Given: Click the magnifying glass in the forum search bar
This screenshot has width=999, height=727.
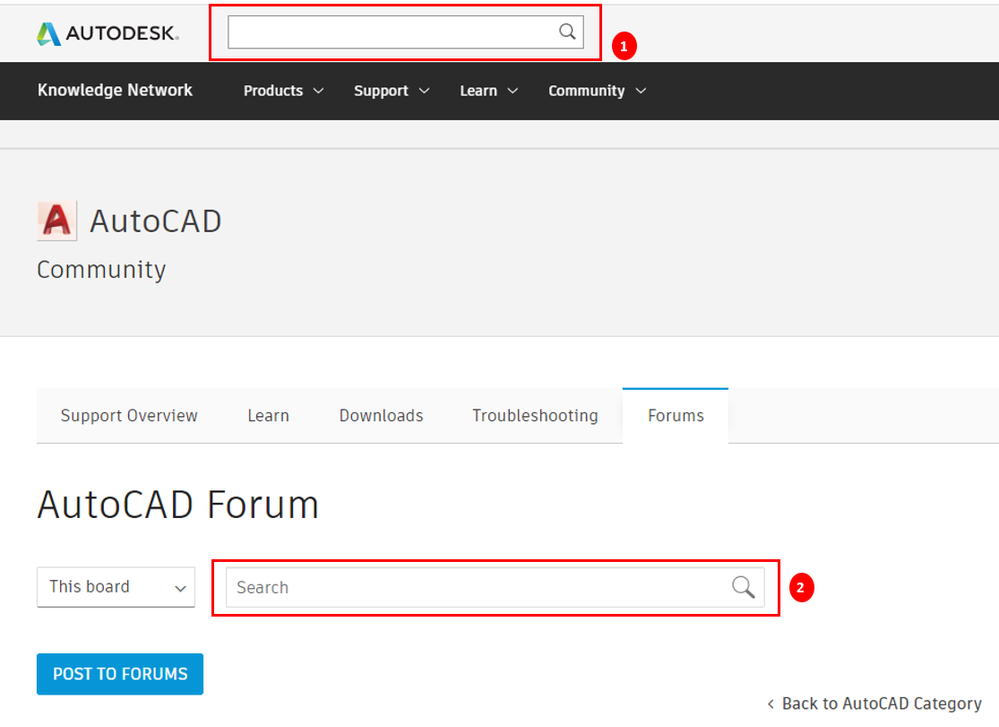Looking at the screenshot, I should [x=742, y=587].
